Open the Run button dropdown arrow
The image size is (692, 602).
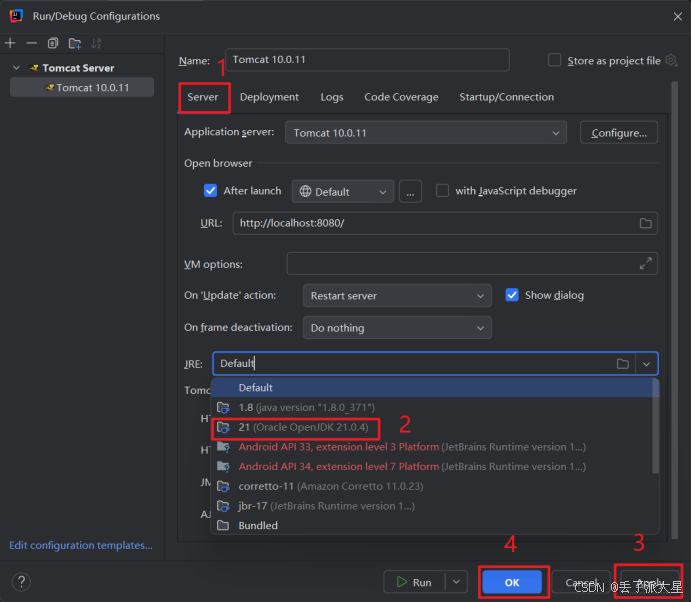(456, 582)
